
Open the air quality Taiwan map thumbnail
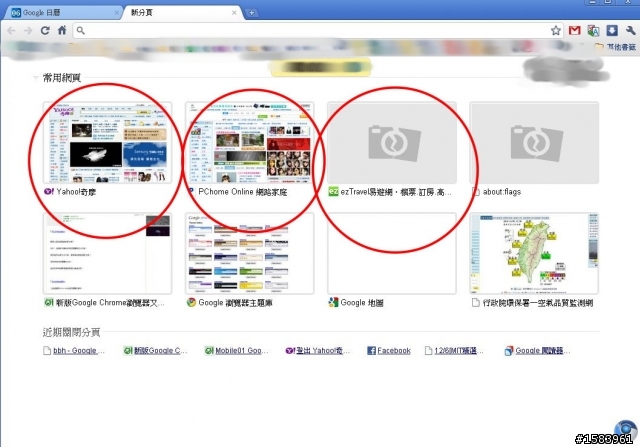coord(534,253)
